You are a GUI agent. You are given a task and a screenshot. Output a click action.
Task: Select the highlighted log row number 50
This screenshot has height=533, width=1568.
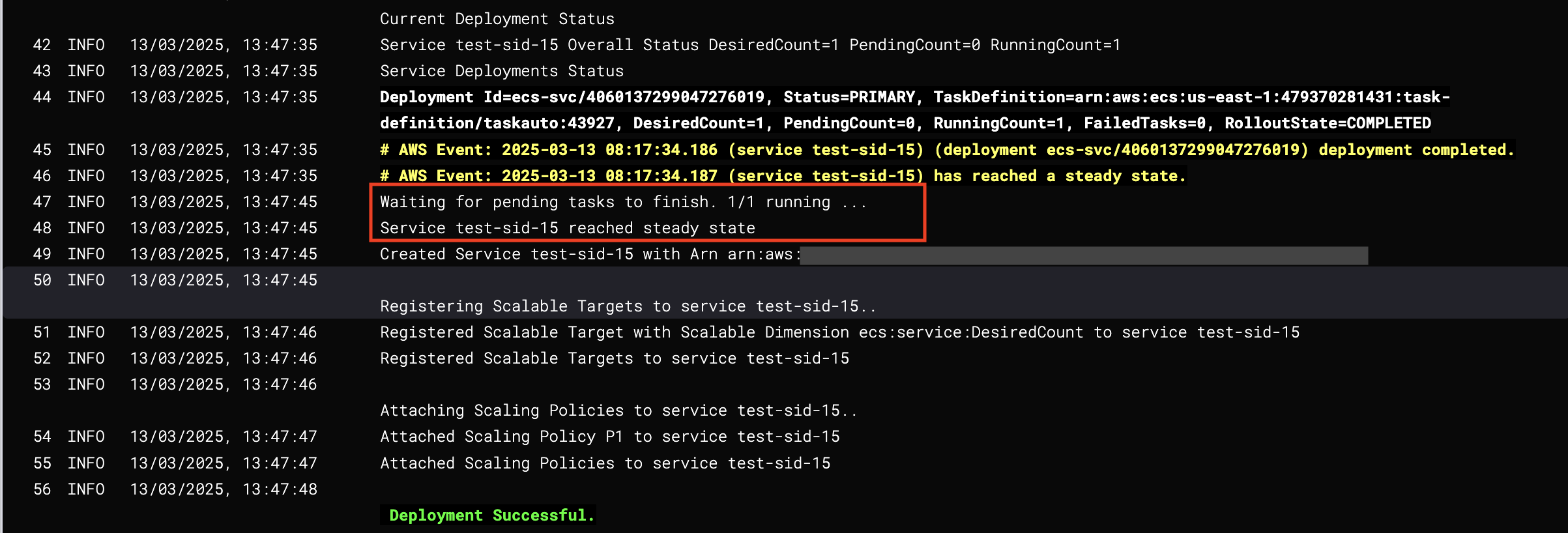coord(42,280)
